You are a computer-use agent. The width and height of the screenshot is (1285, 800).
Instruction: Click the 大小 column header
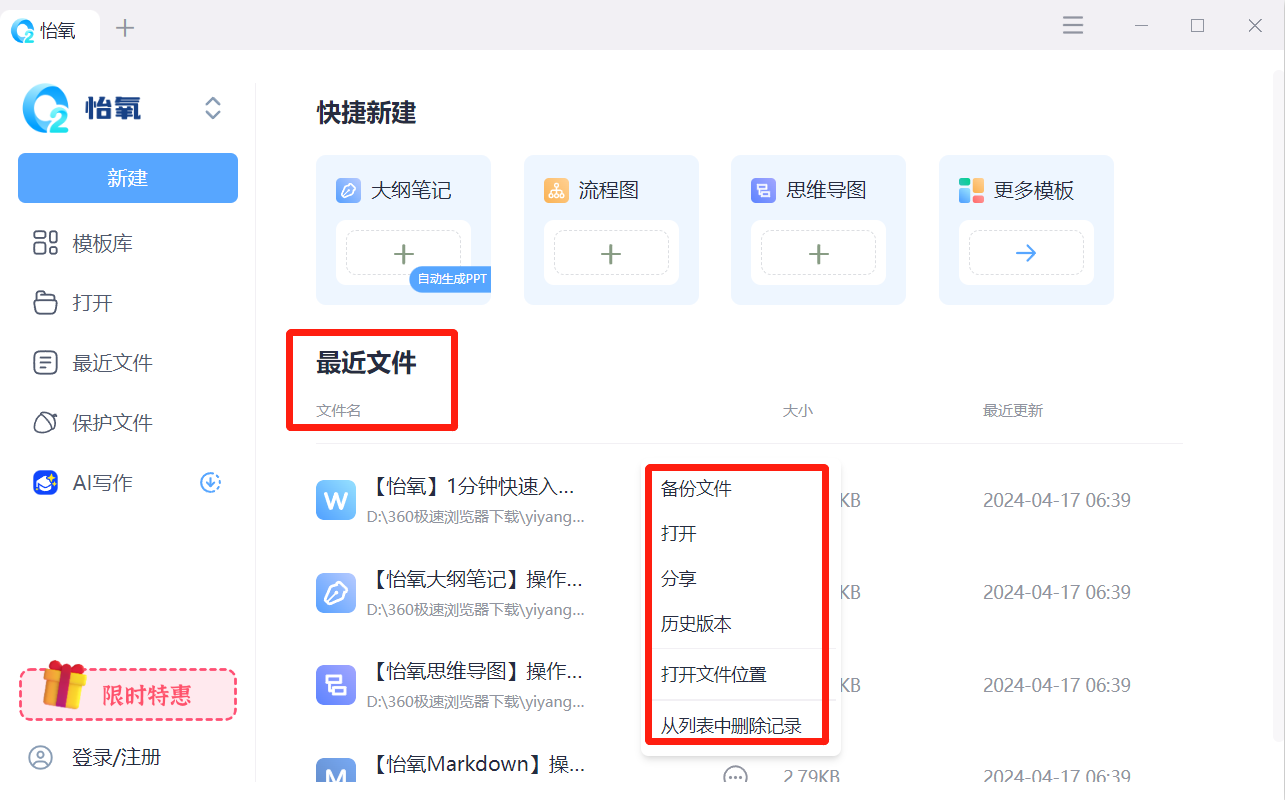tap(798, 410)
